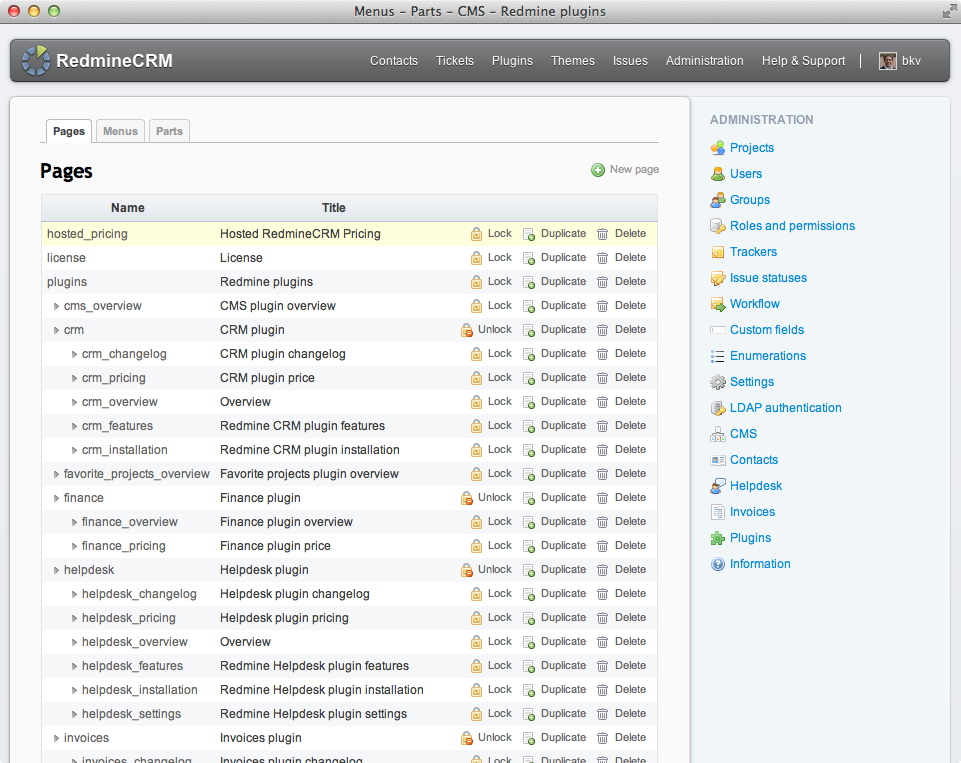
Task: Open the Parts tab
Action: tap(169, 131)
